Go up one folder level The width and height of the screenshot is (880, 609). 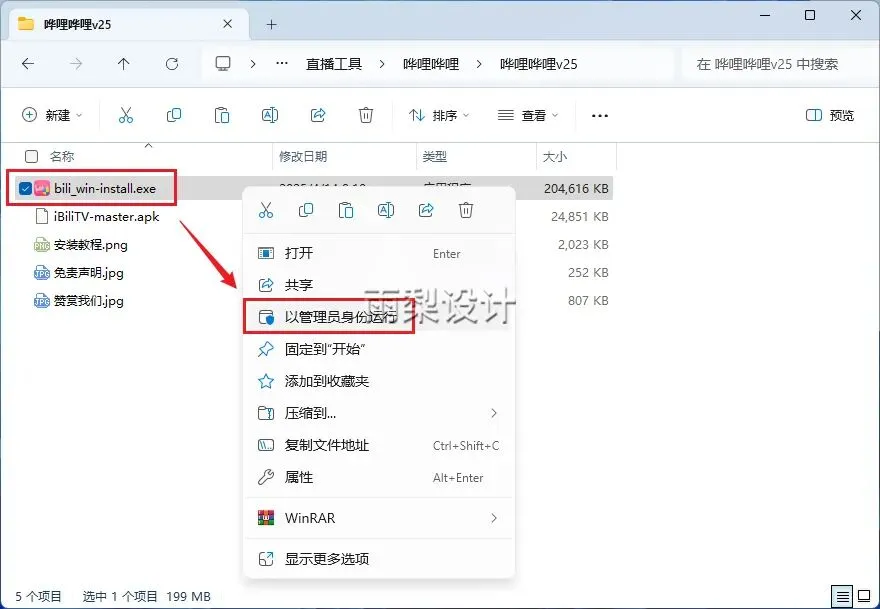(x=123, y=64)
